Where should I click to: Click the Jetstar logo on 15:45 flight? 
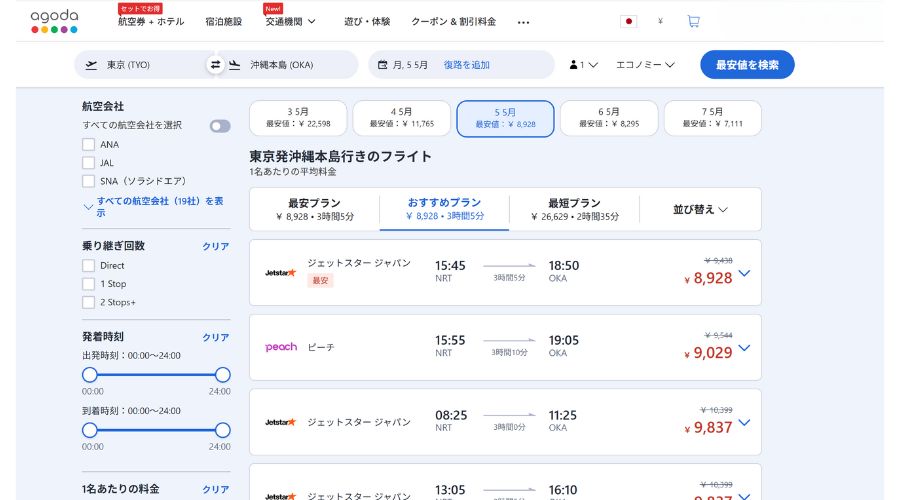[280, 273]
